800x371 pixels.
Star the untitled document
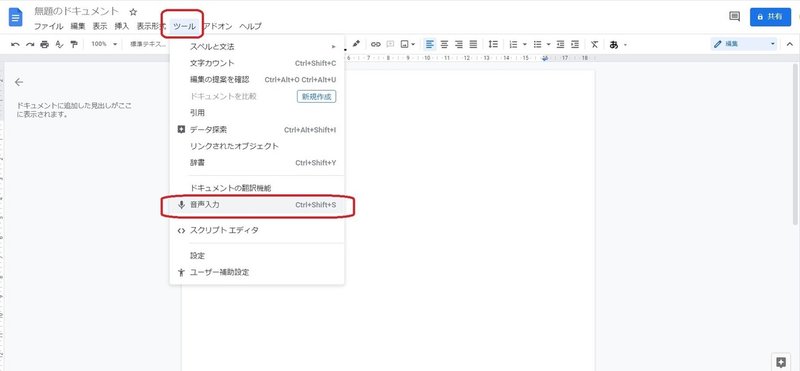pos(133,12)
